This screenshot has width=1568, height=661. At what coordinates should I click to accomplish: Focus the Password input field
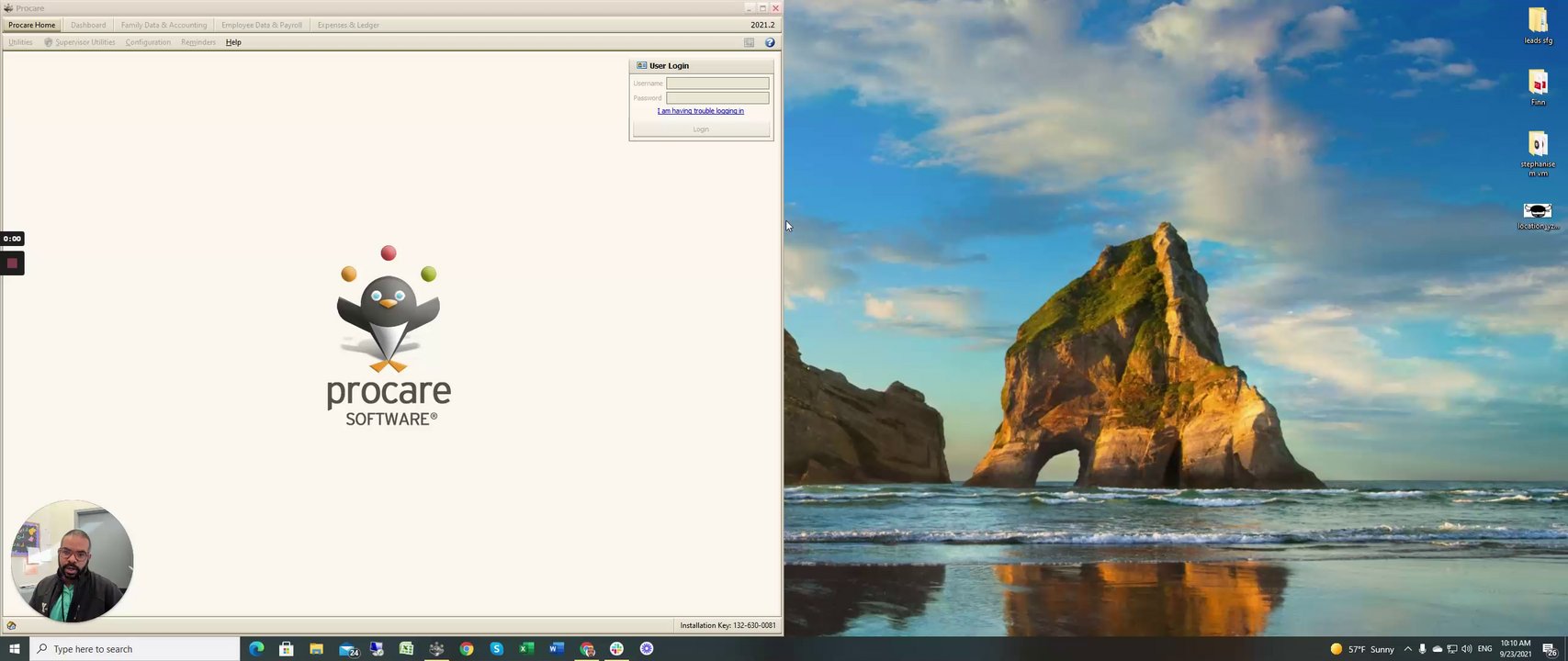(x=717, y=98)
